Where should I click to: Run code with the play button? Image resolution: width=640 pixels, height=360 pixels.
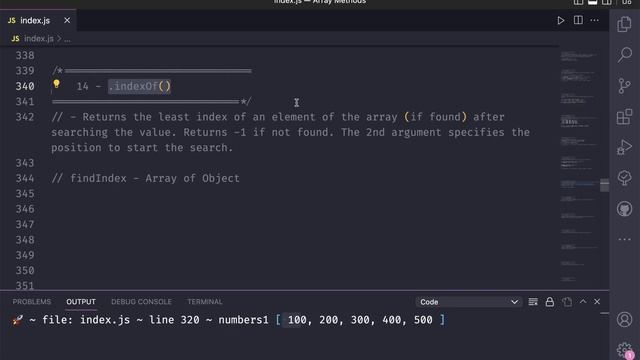561,20
